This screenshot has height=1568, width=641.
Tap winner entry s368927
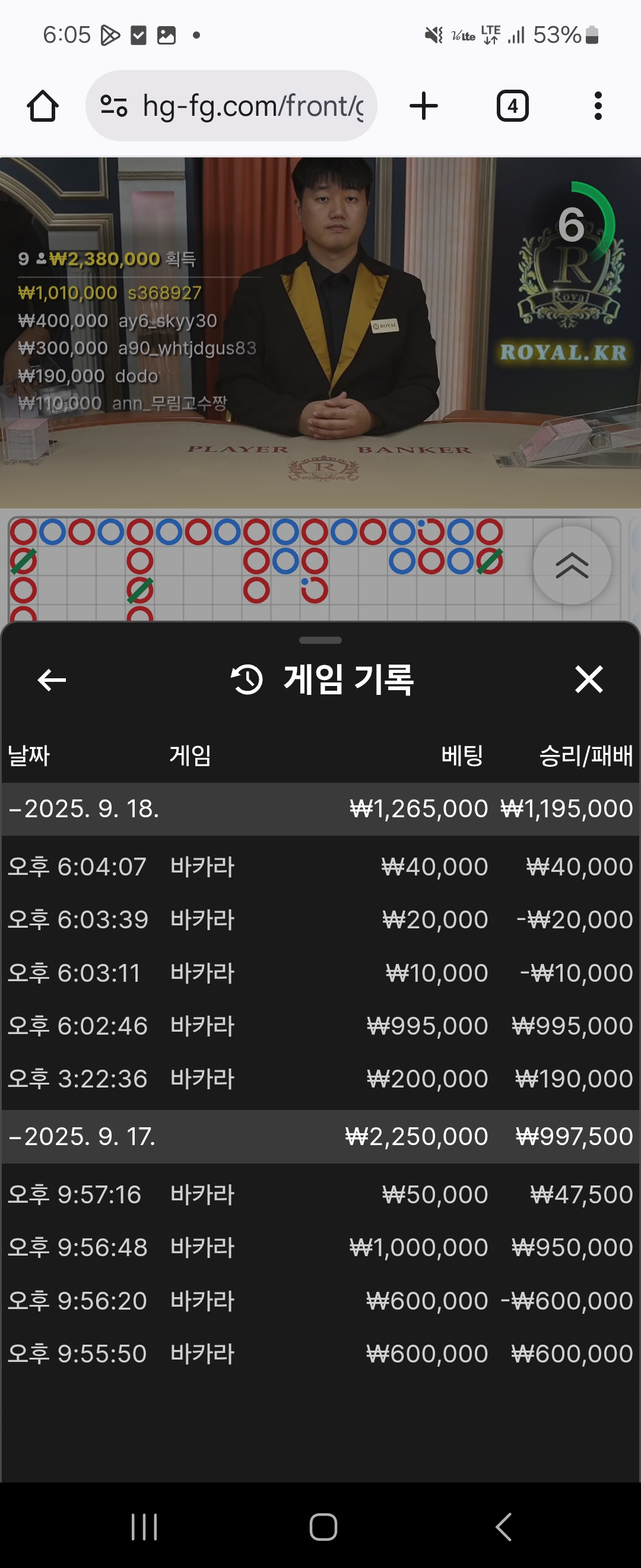pyautogui.click(x=109, y=293)
